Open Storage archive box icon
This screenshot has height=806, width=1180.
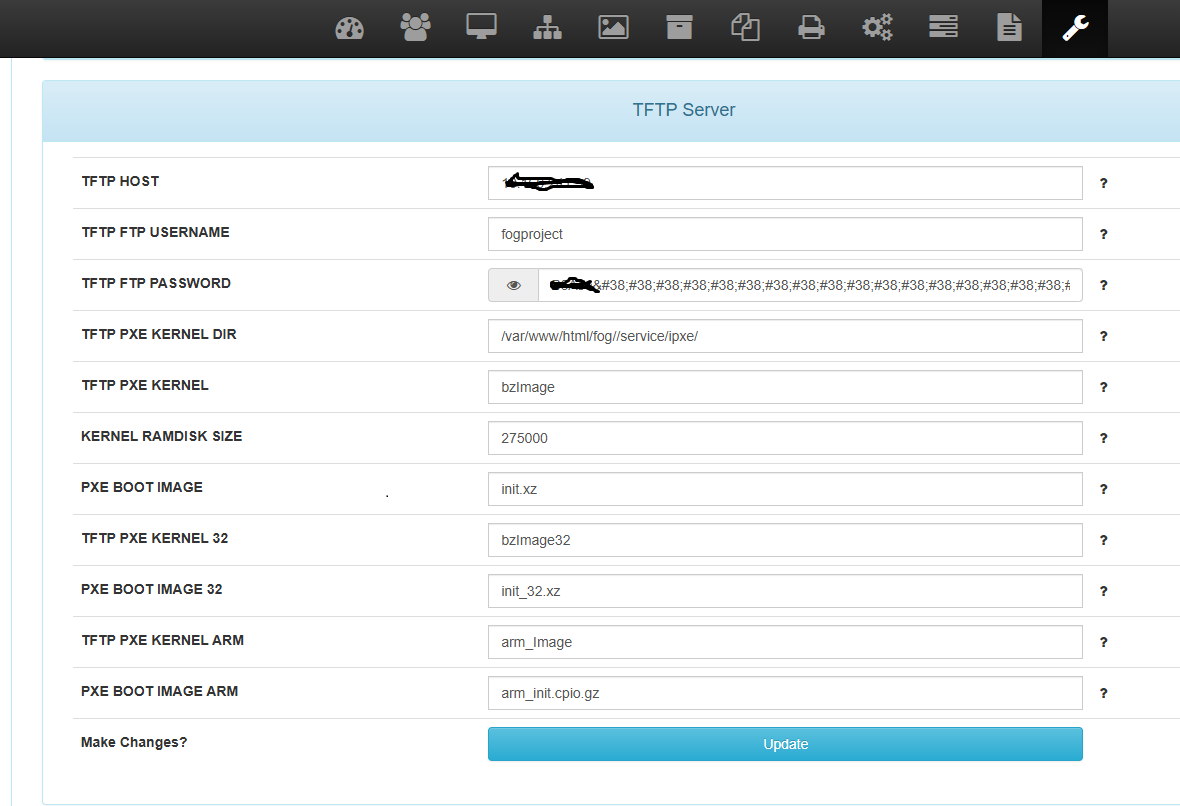point(679,28)
